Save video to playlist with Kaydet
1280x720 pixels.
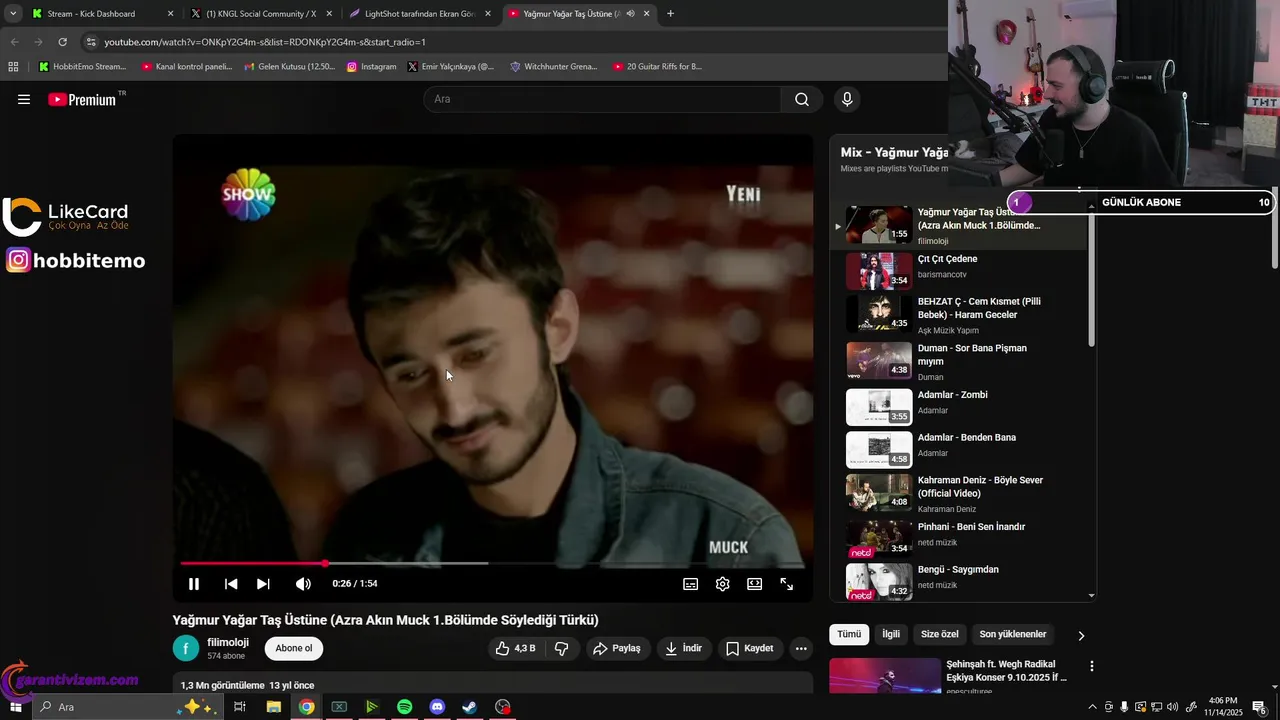(749, 648)
